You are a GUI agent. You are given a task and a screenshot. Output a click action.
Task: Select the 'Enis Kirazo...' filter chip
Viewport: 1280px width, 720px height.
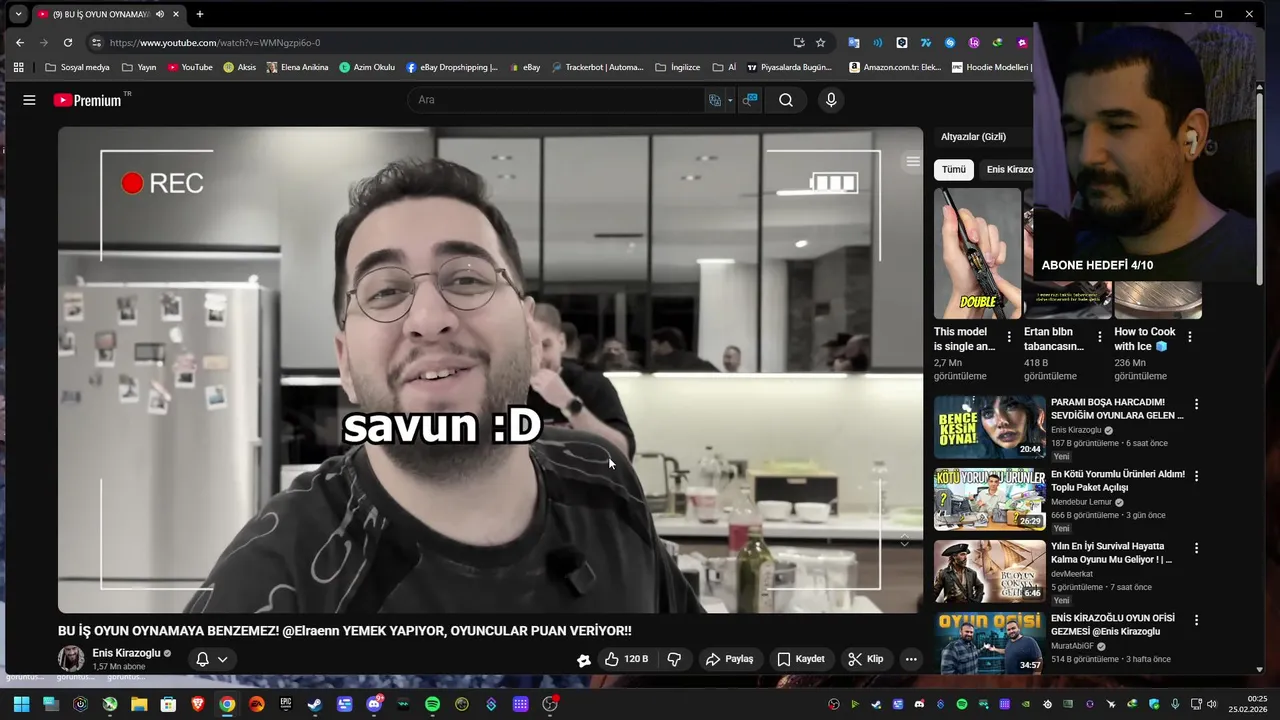(1009, 169)
